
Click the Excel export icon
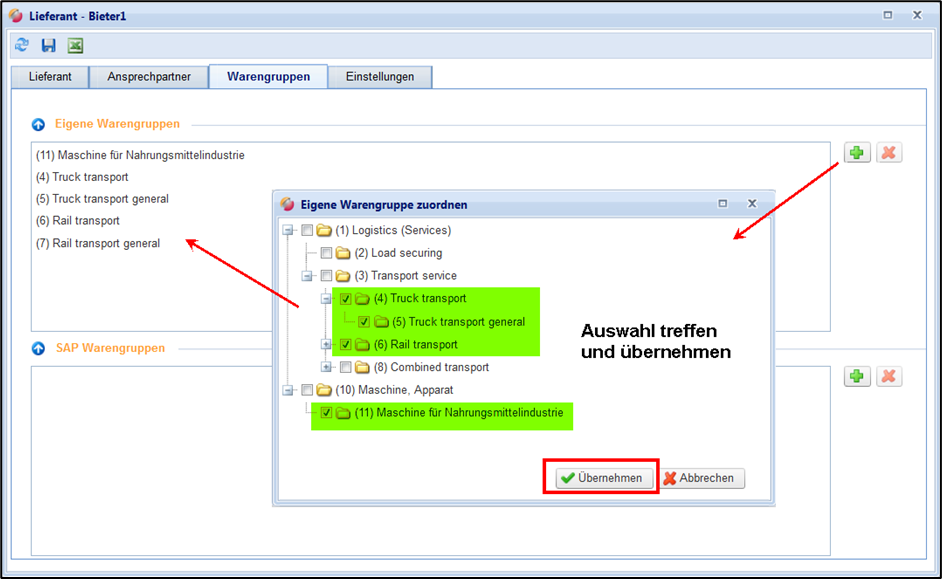tap(75, 45)
